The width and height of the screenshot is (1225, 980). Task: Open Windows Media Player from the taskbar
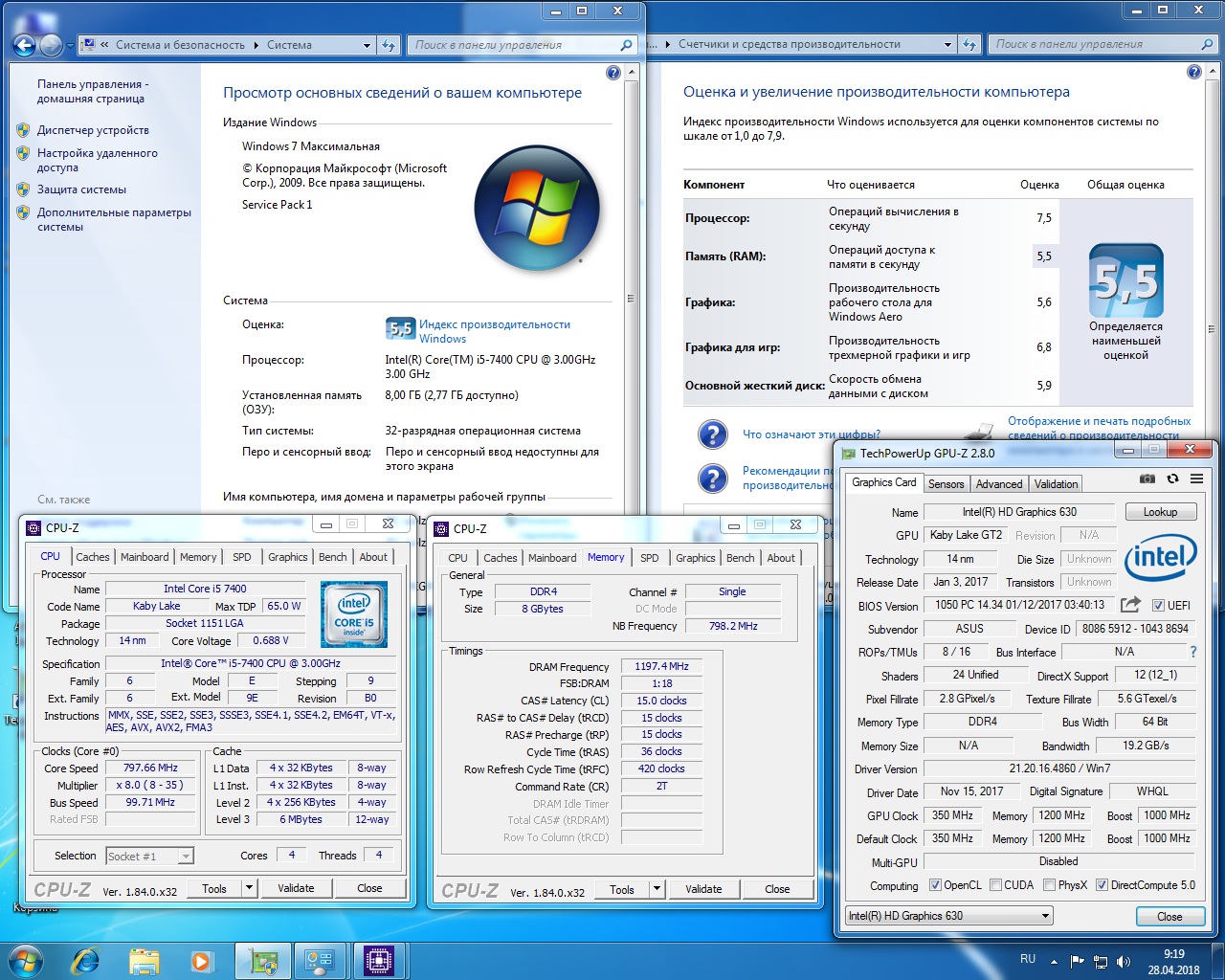[x=201, y=960]
